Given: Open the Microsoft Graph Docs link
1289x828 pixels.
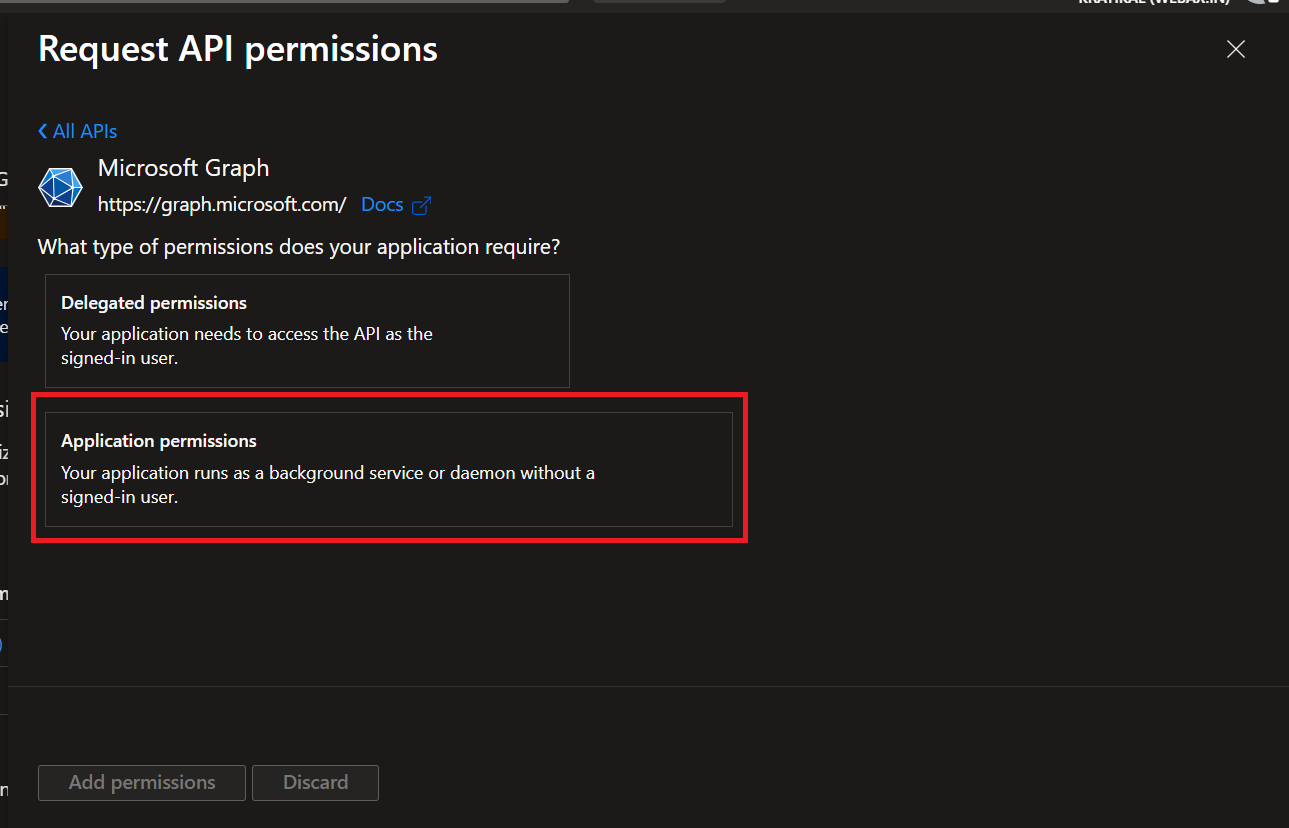Looking at the screenshot, I should pos(382,205).
